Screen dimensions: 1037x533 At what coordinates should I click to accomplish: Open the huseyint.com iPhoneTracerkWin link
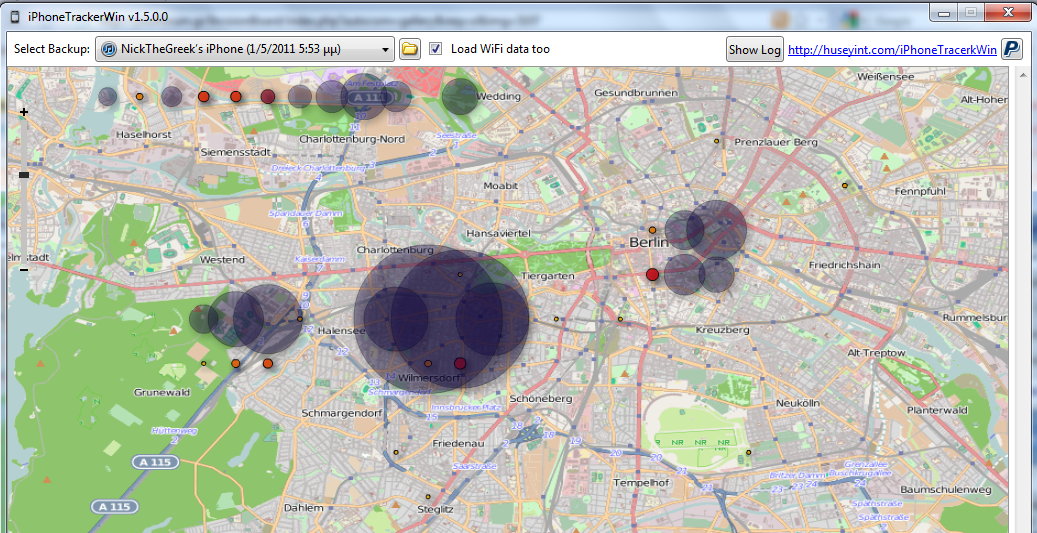tap(892, 50)
